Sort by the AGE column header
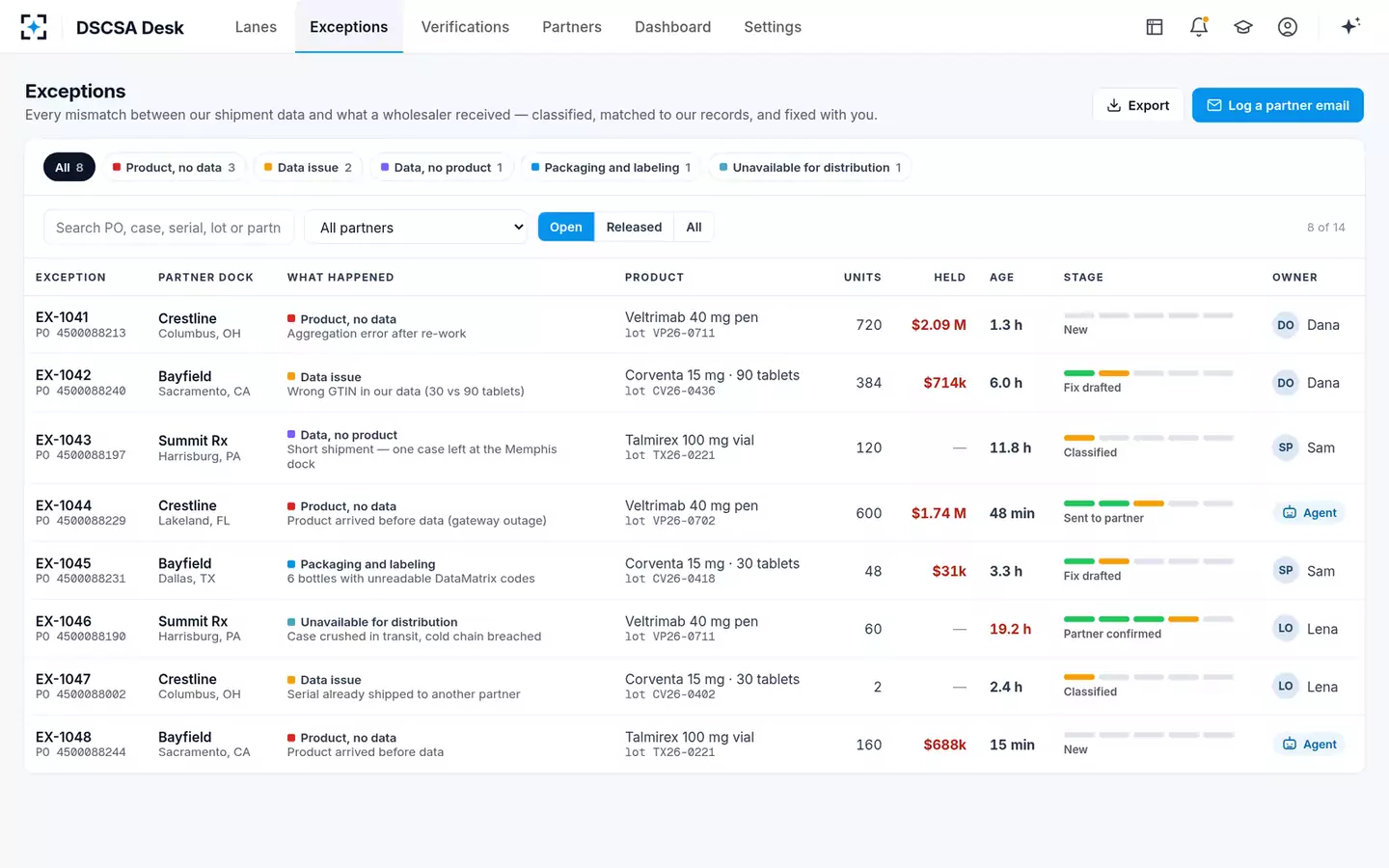Viewport: 1389px width, 868px height. tap(1001, 278)
